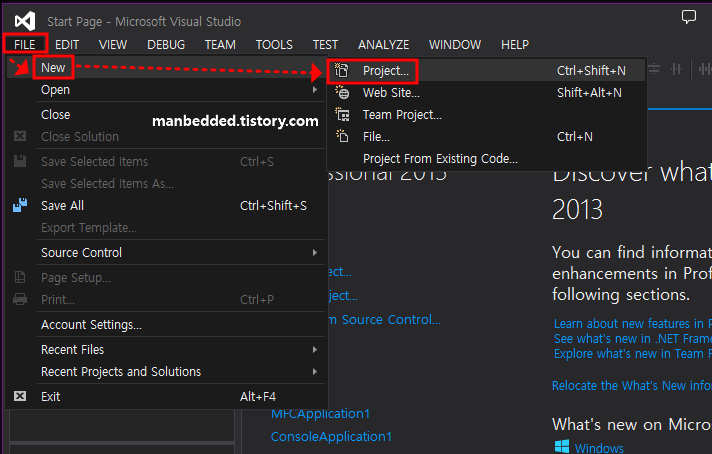The image size is (712, 454).
Task: Open the TEAM menu
Action: (x=220, y=44)
